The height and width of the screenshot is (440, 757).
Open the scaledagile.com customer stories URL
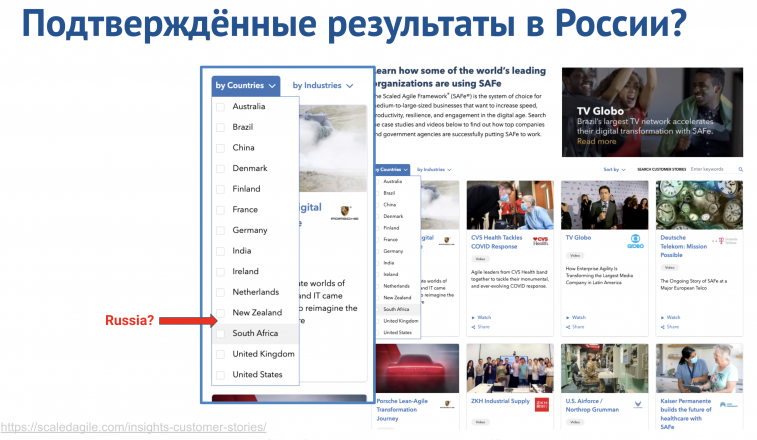click(133, 427)
